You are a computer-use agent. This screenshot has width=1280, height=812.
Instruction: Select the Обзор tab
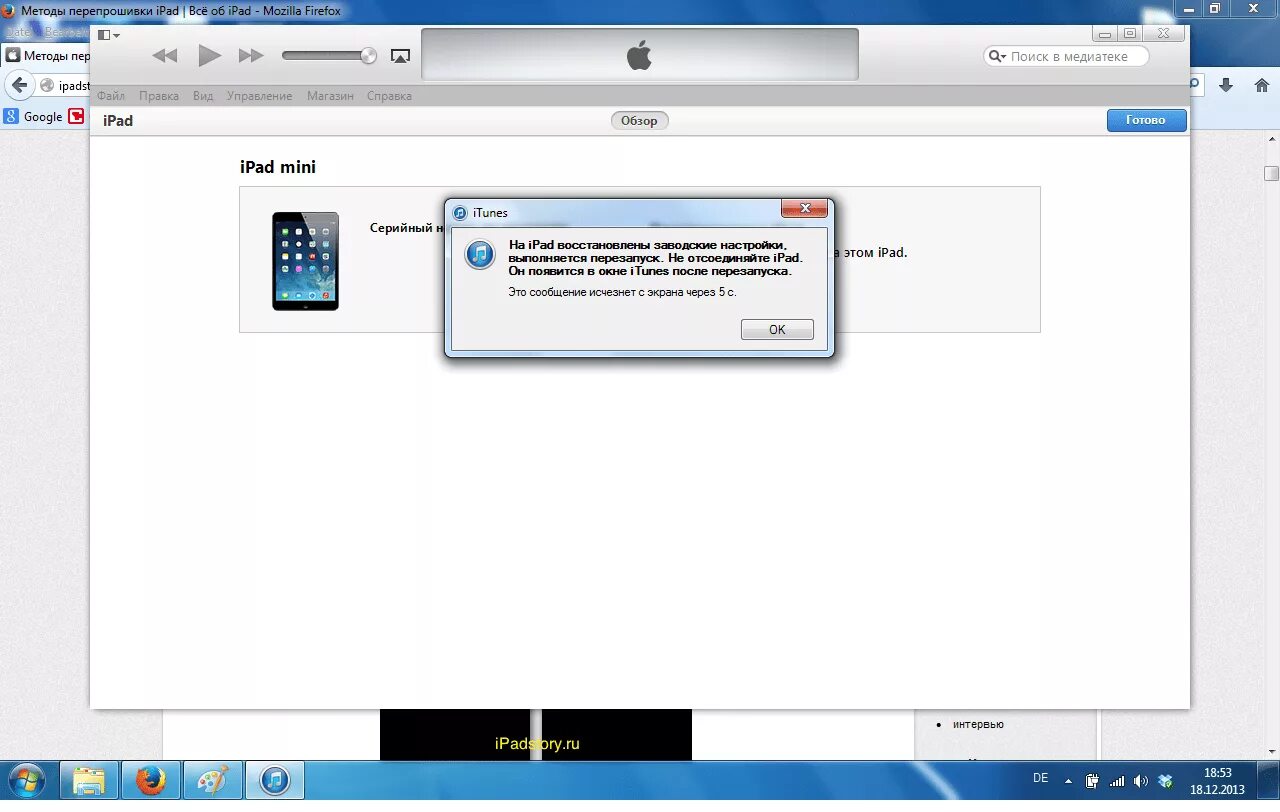coord(639,120)
